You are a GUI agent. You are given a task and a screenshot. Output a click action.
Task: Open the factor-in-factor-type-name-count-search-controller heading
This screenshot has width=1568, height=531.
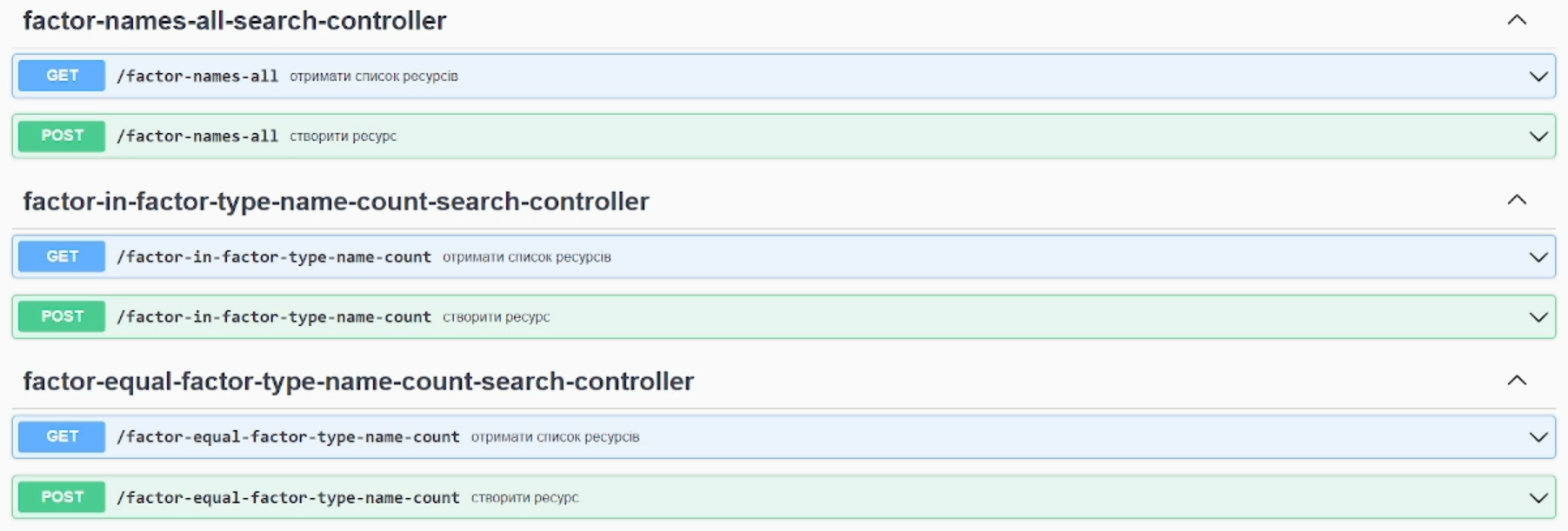336,202
